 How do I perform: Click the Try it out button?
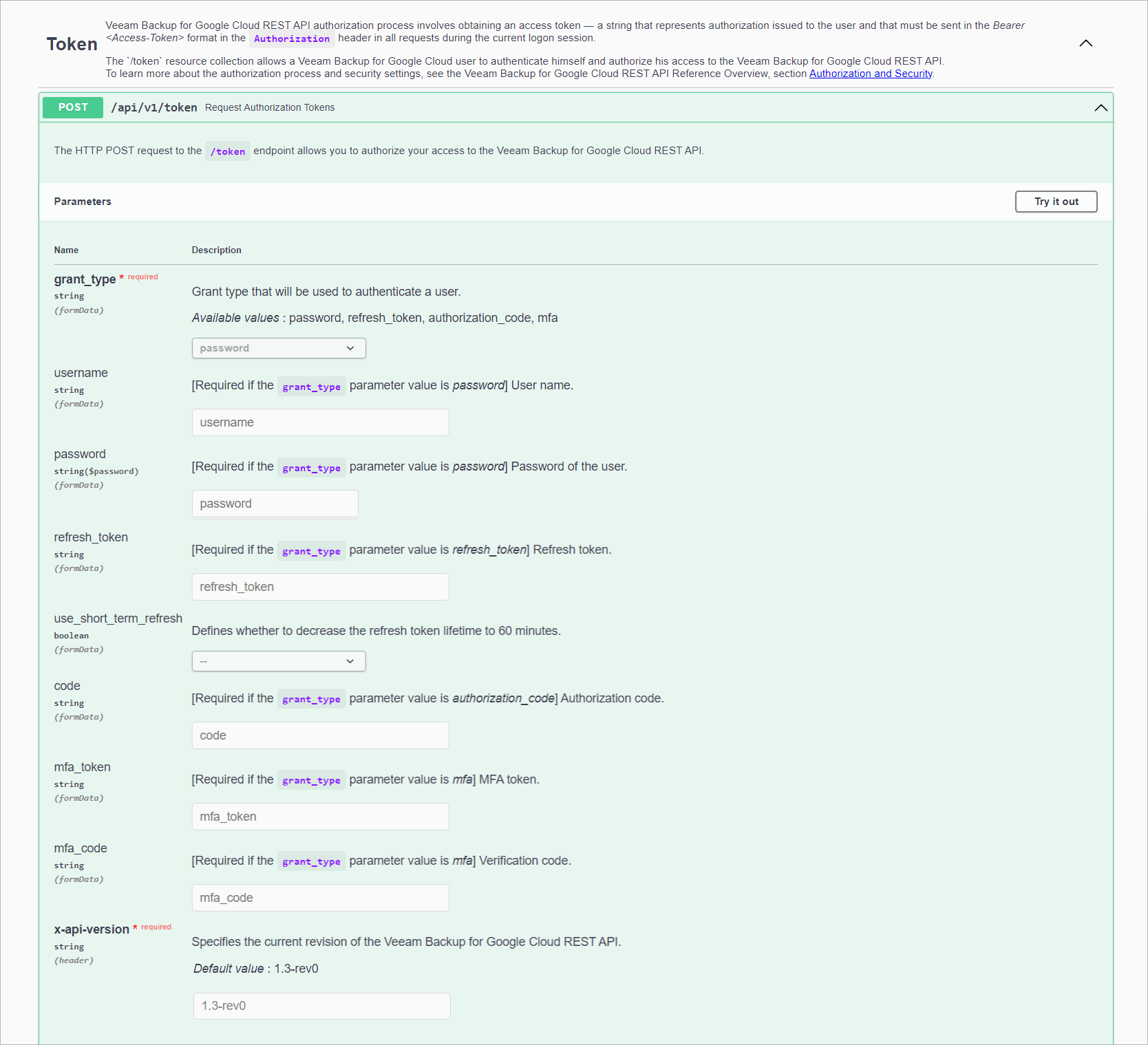tap(1056, 202)
